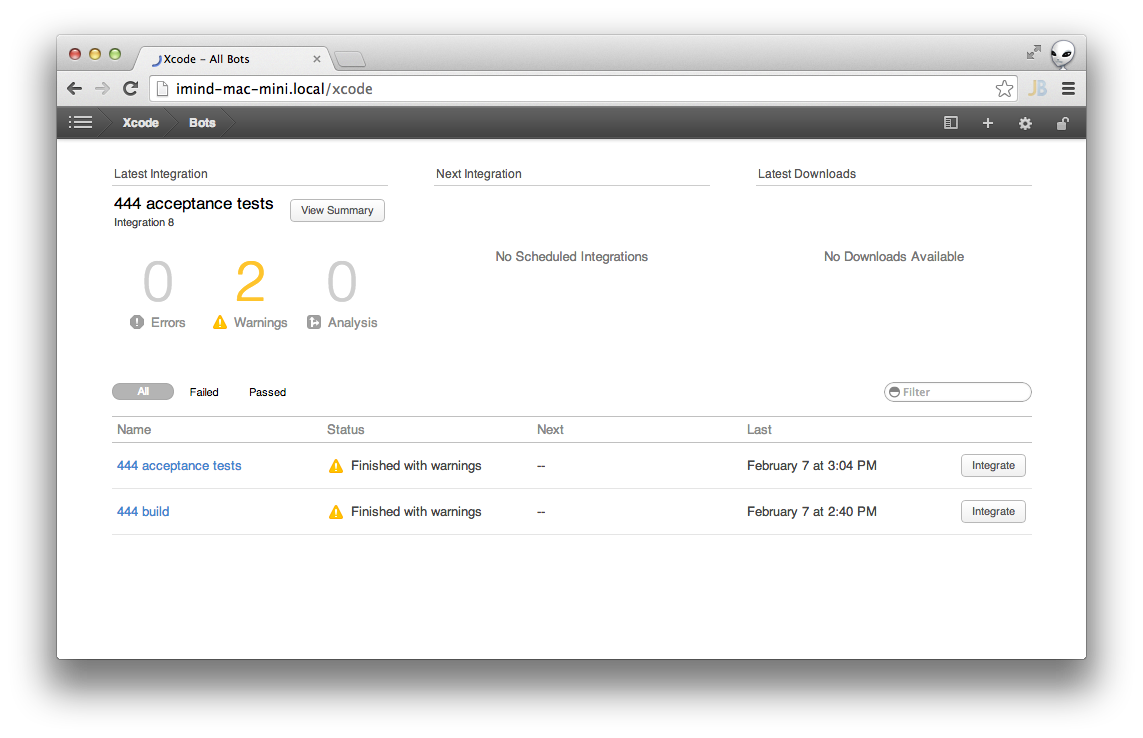Click warning icon in 444 build row
1143x738 pixels.
335,512
